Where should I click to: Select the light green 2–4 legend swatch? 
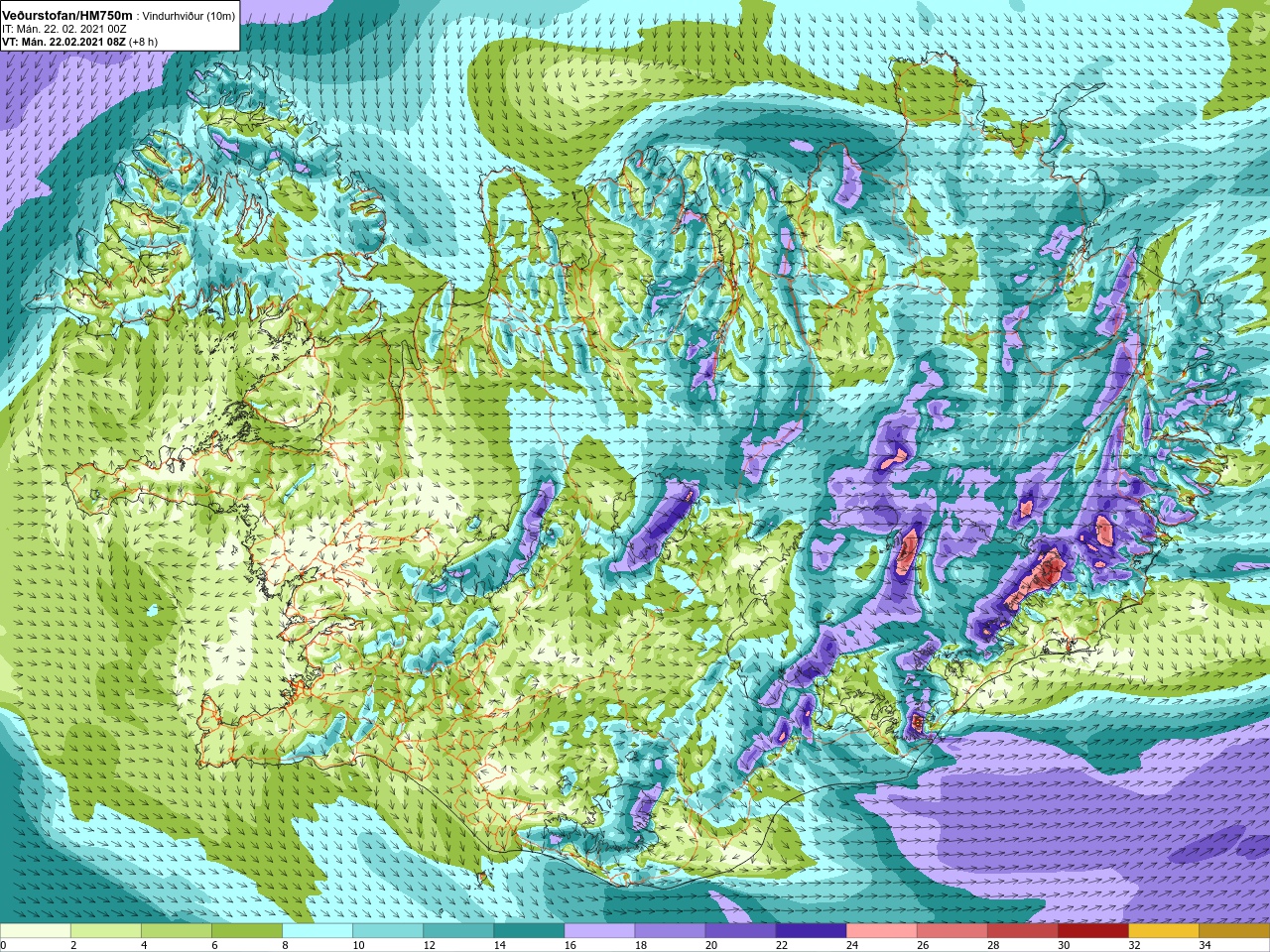click(106, 931)
